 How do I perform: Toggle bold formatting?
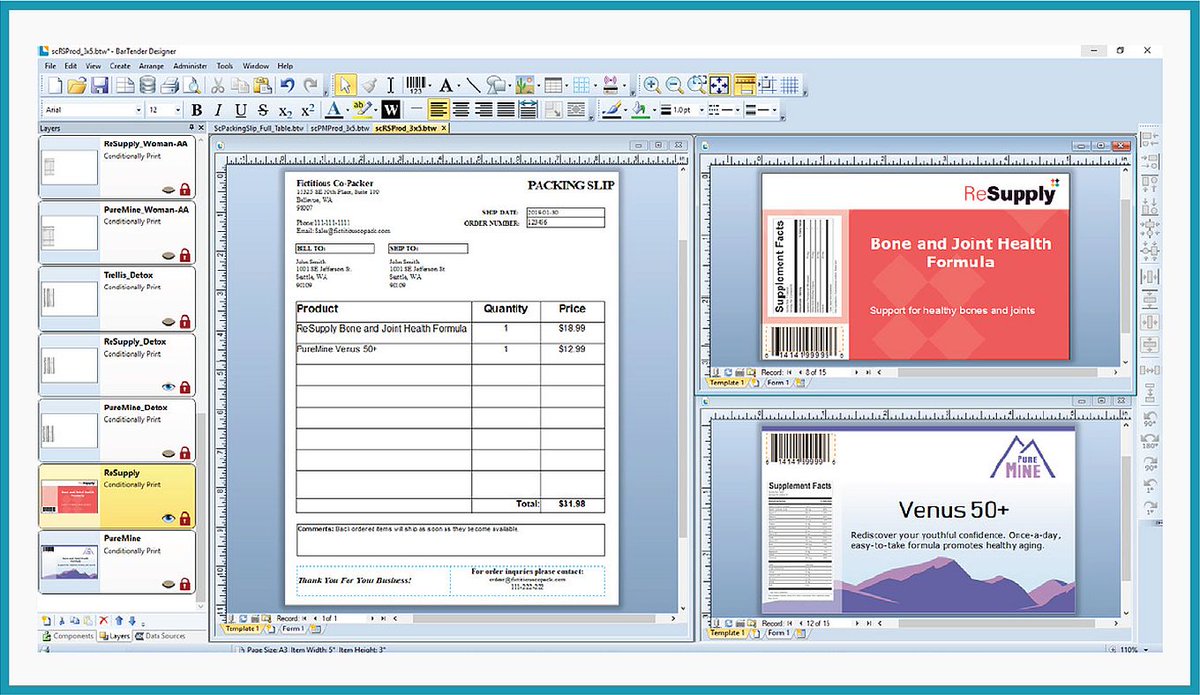click(x=196, y=110)
